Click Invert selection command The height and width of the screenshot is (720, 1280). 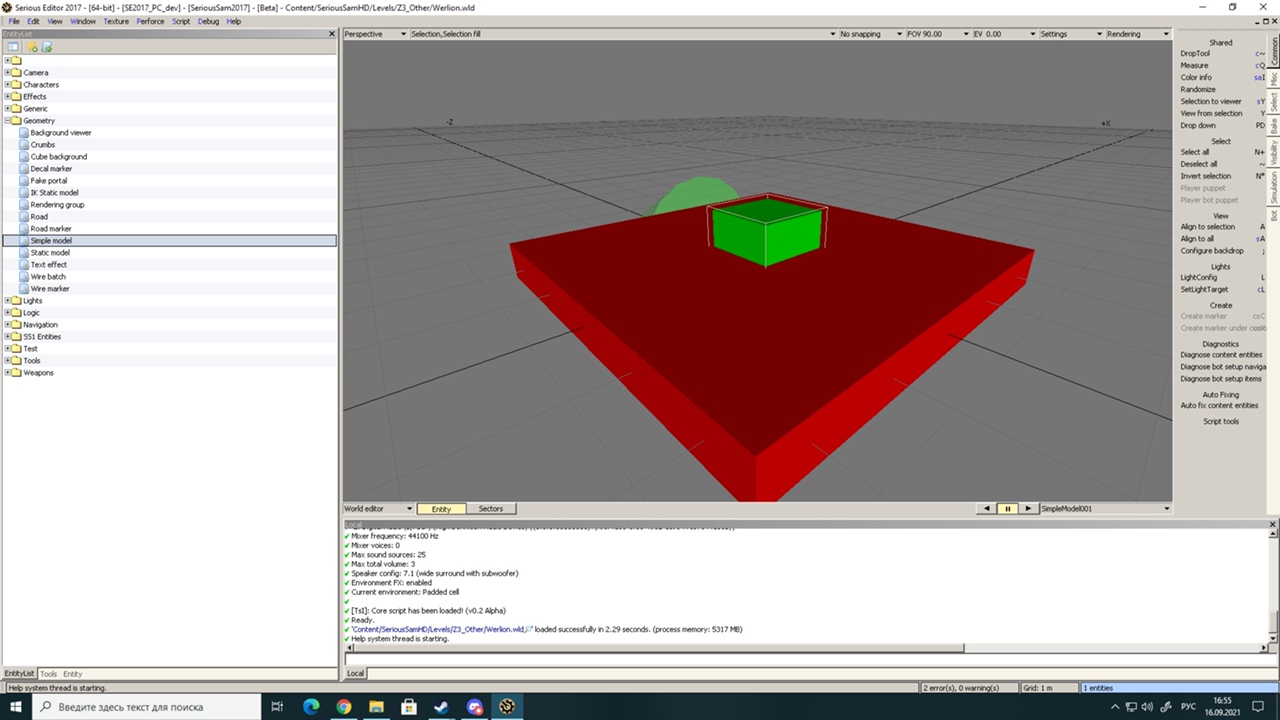click(1206, 176)
